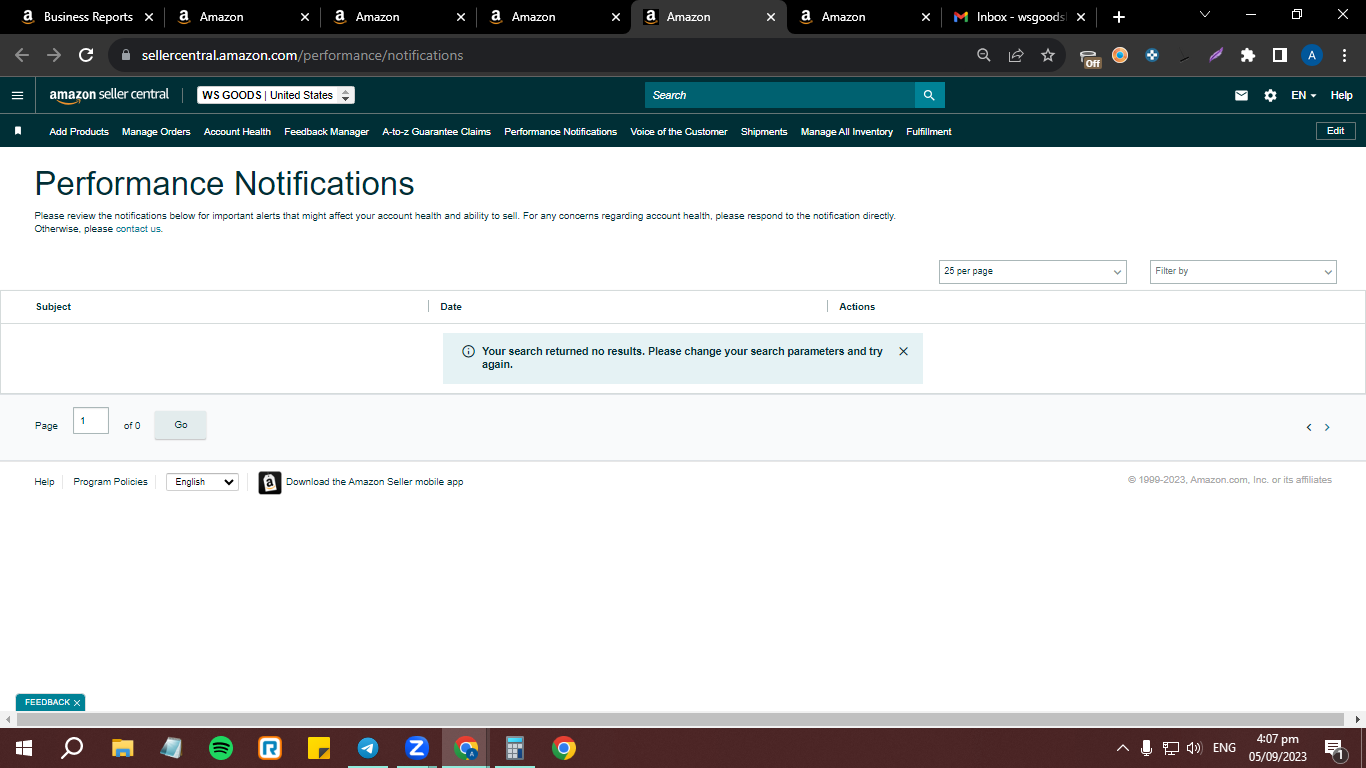
Task: Open Program Policies link in the footer
Action: [x=110, y=482]
